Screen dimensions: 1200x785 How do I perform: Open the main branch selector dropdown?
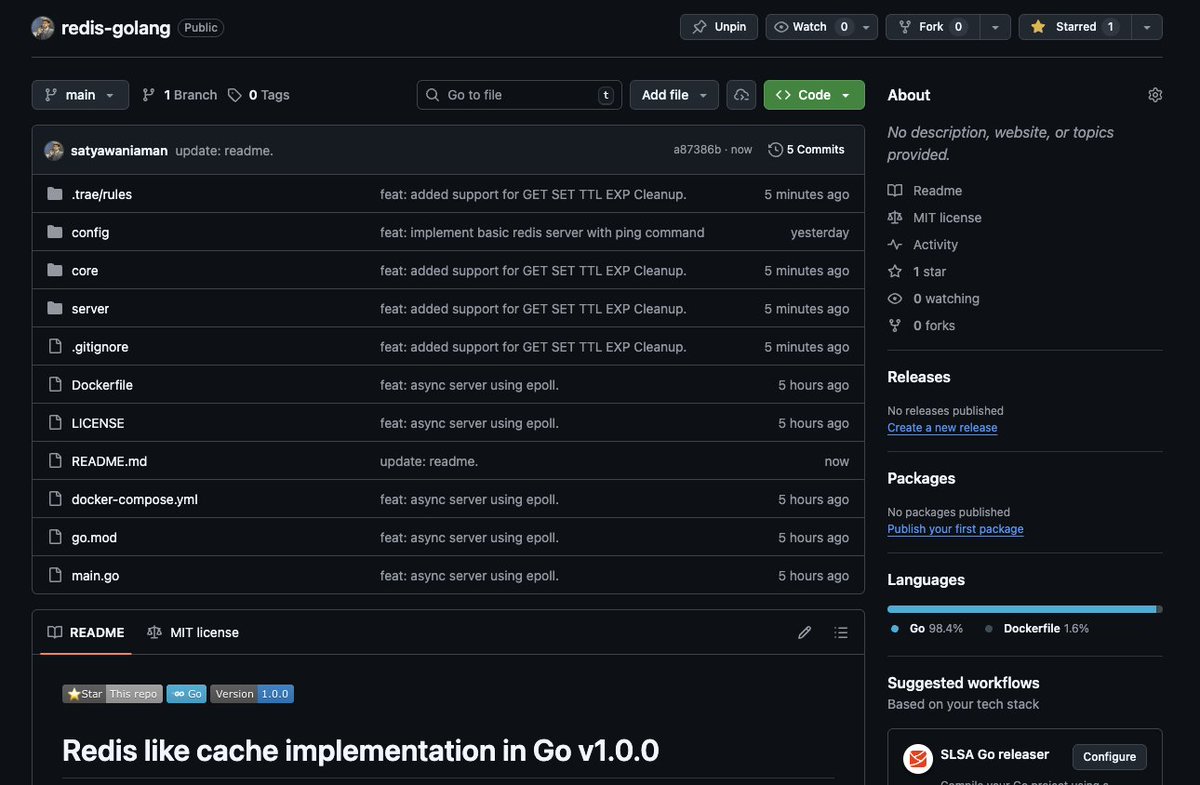[x=80, y=95]
